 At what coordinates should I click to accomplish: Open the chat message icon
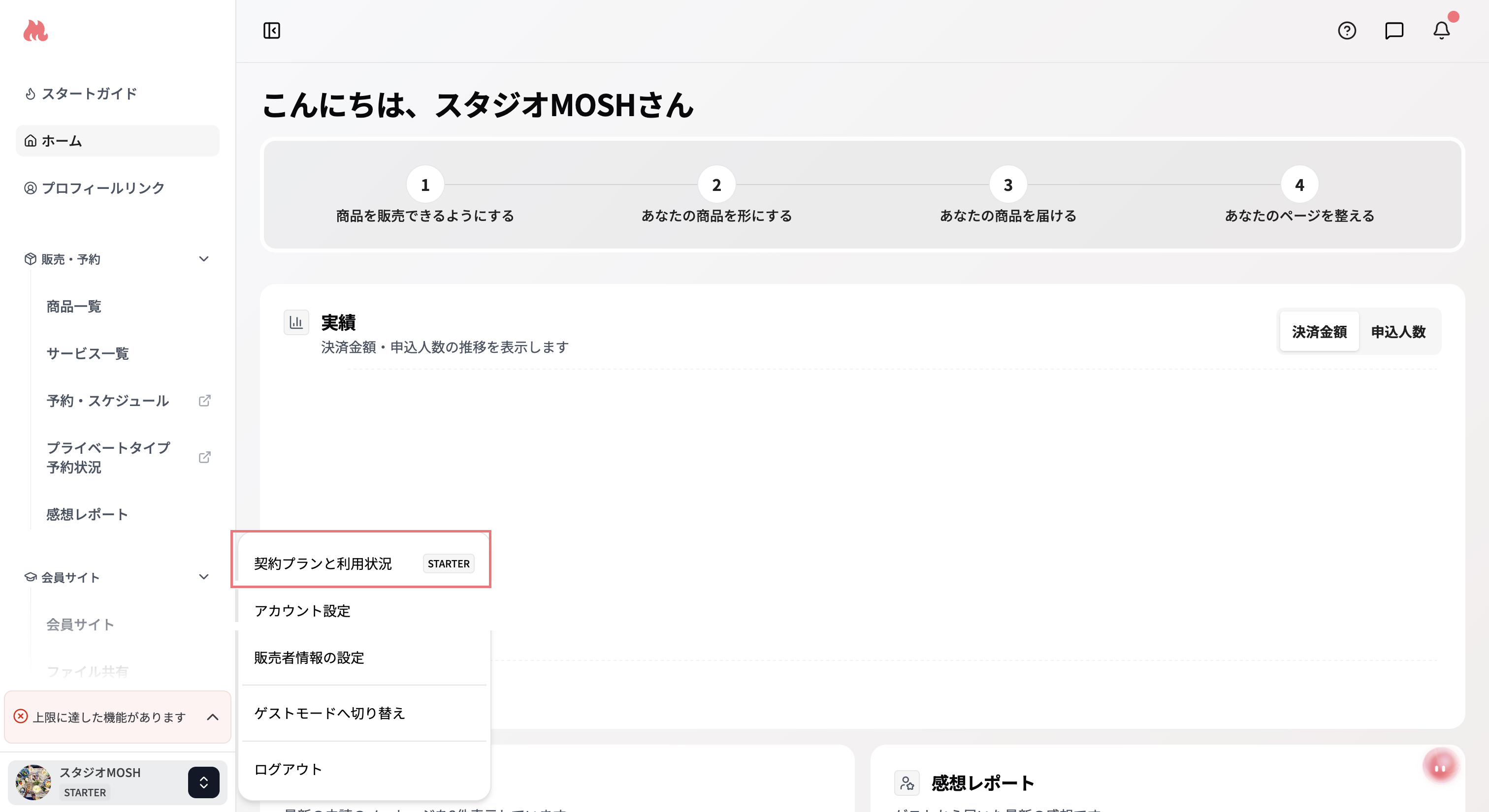point(1394,31)
